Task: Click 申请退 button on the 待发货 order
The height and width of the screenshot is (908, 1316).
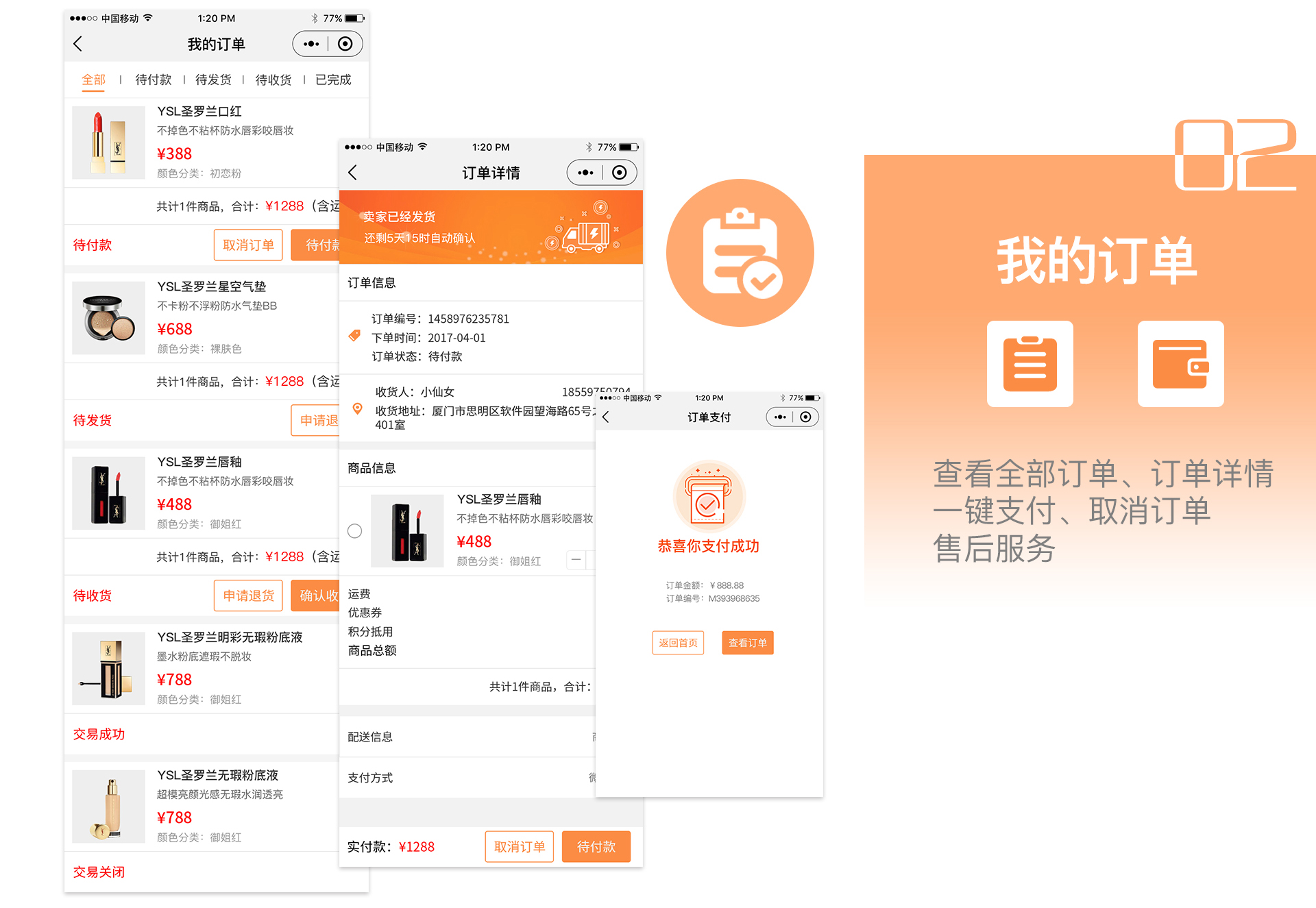Action: (x=315, y=420)
